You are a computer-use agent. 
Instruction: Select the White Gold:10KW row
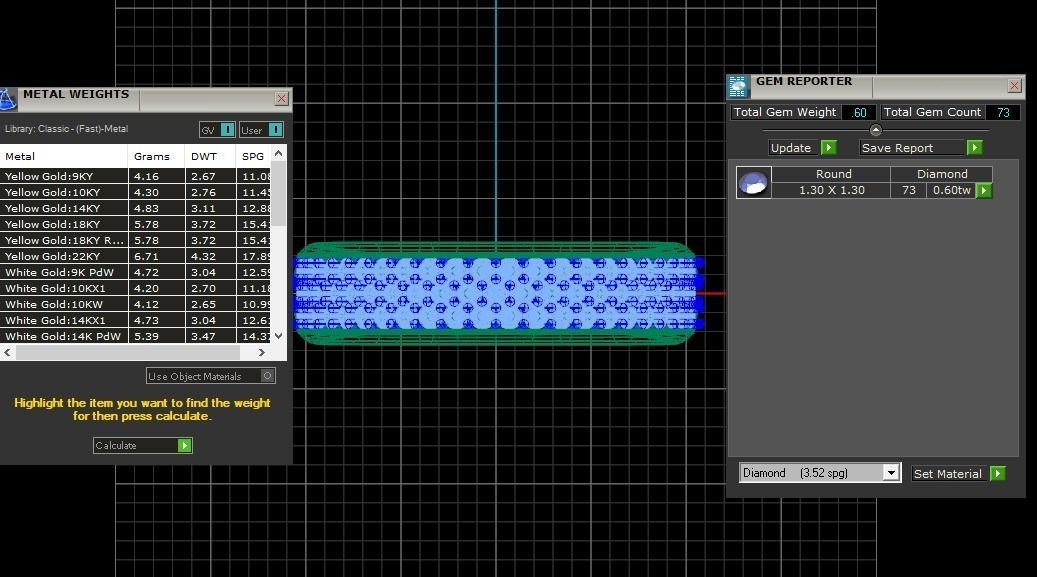[x=136, y=304]
